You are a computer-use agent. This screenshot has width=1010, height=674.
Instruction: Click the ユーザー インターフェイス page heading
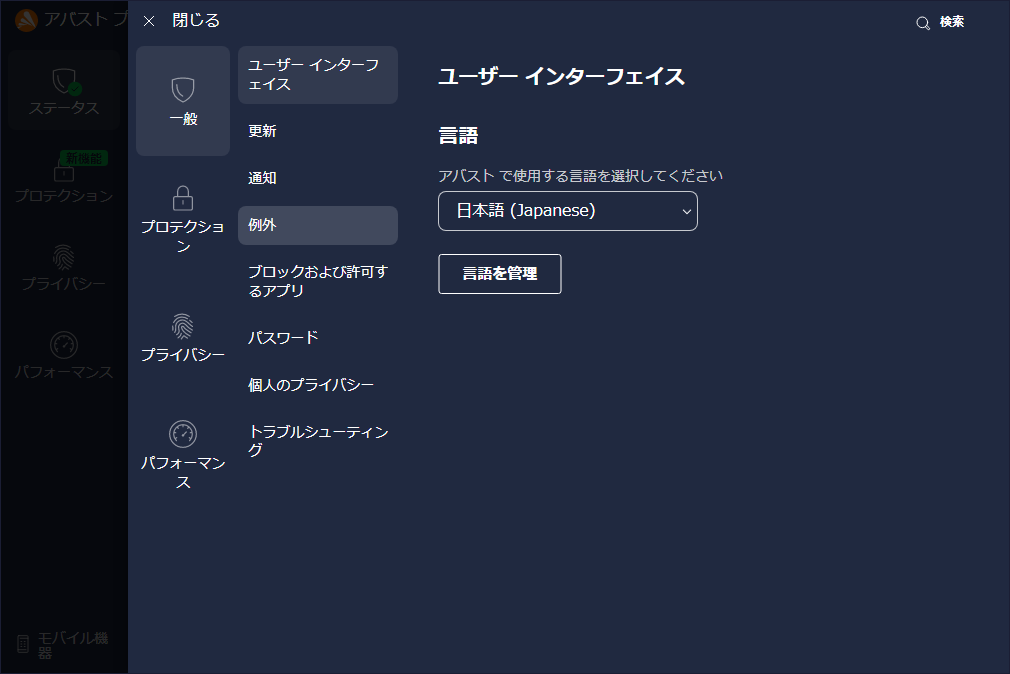click(x=562, y=77)
